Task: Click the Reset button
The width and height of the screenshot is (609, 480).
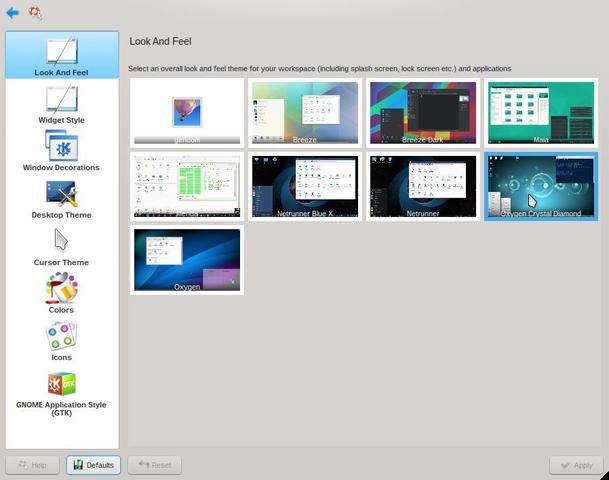Action: coord(155,465)
